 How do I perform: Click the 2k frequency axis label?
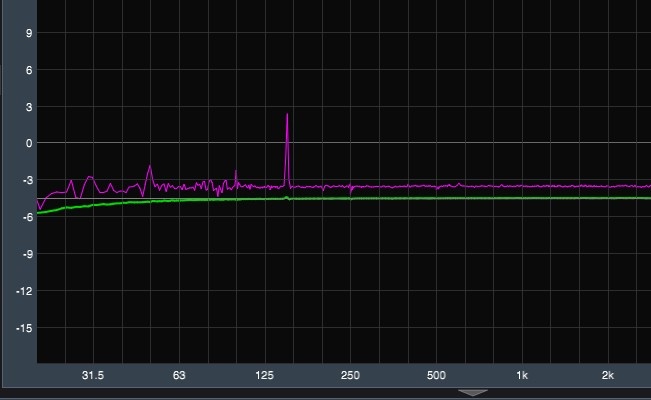pyautogui.click(x=608, y=376)
